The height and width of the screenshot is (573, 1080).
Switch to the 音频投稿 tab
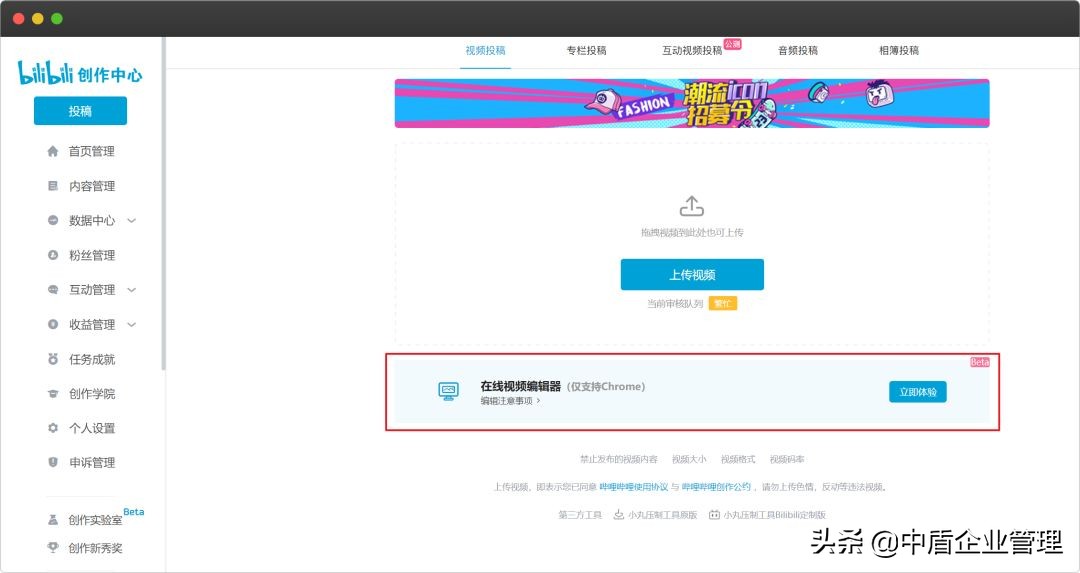[x=798, y=50]
